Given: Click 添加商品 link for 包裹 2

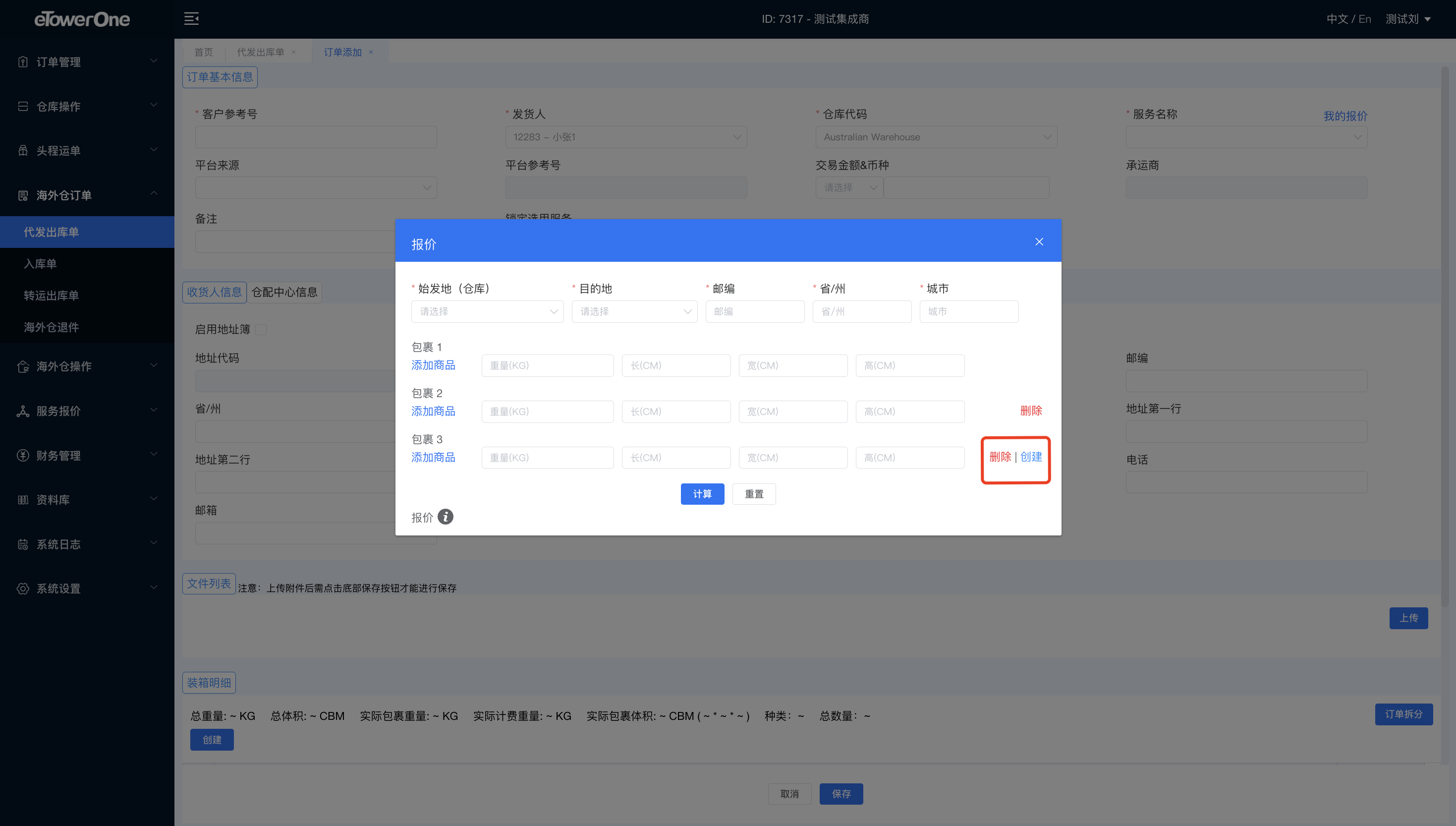Looking at the screenshot, I should 433,412.
